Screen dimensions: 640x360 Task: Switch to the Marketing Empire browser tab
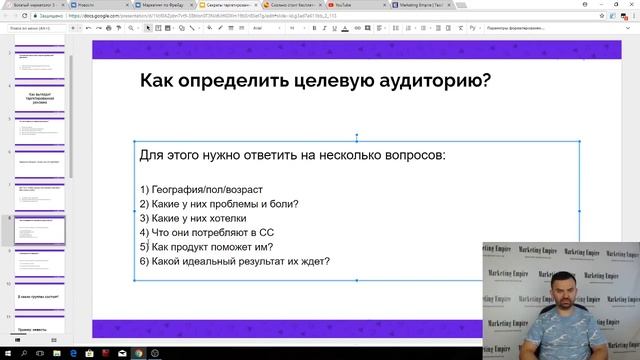[422, 5]
